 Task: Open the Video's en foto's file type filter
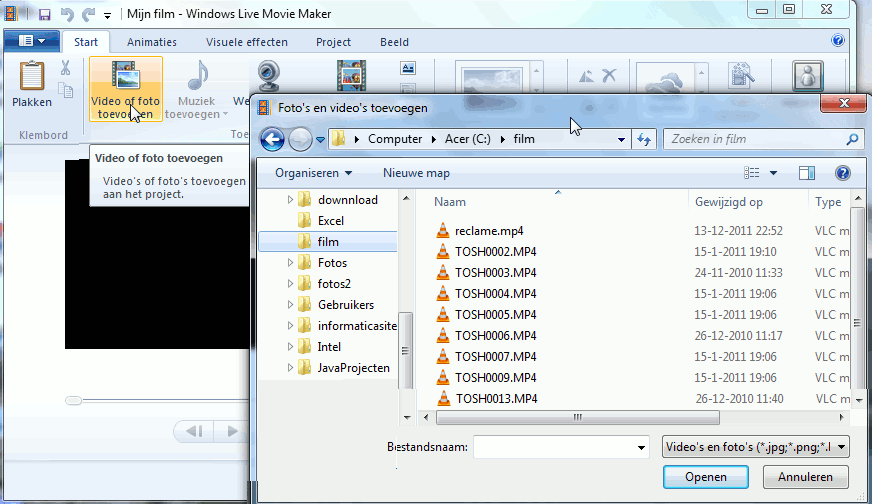coord(755,447)
